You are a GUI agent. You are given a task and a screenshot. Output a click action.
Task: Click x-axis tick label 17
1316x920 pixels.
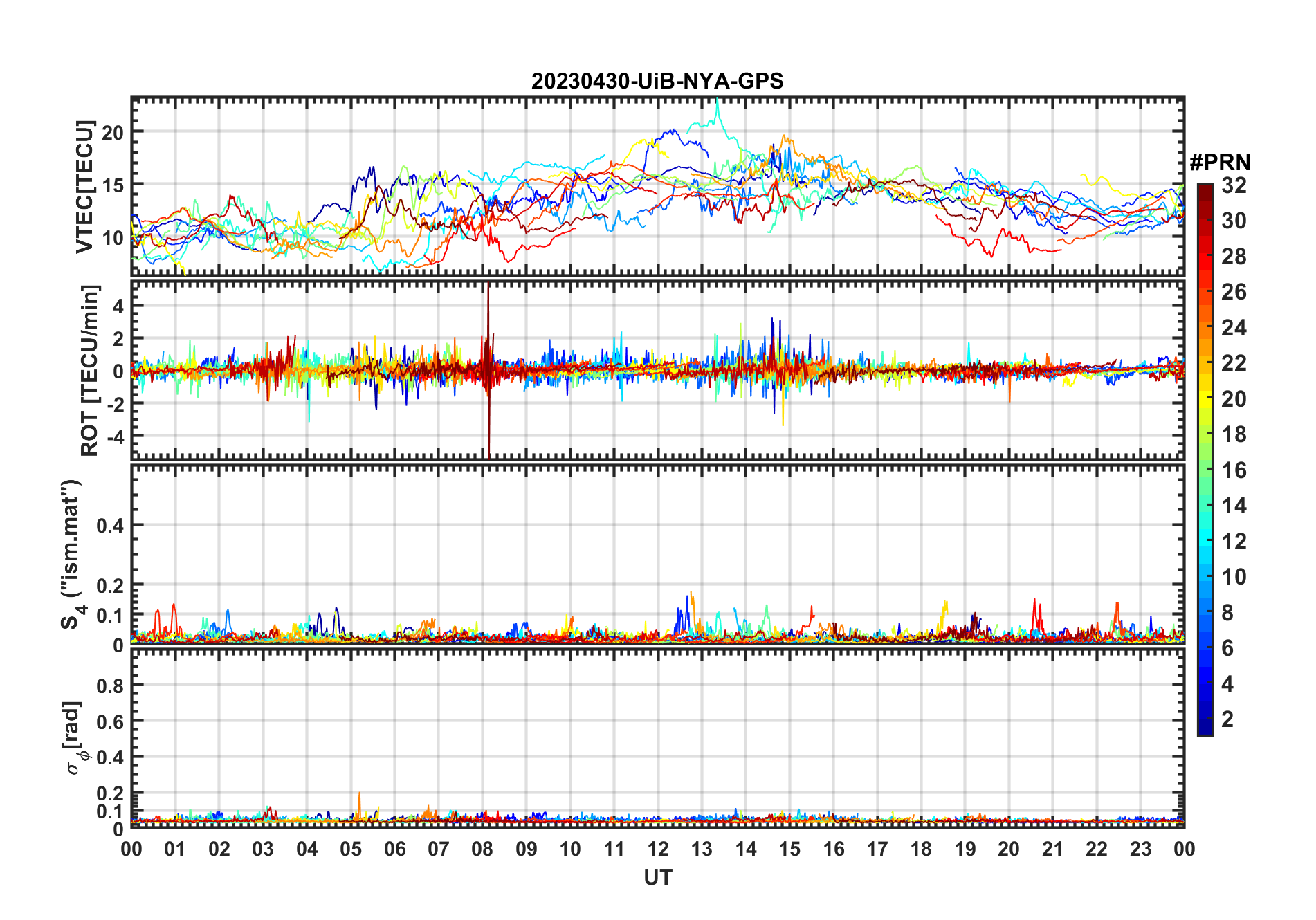(x=877, y=849)
